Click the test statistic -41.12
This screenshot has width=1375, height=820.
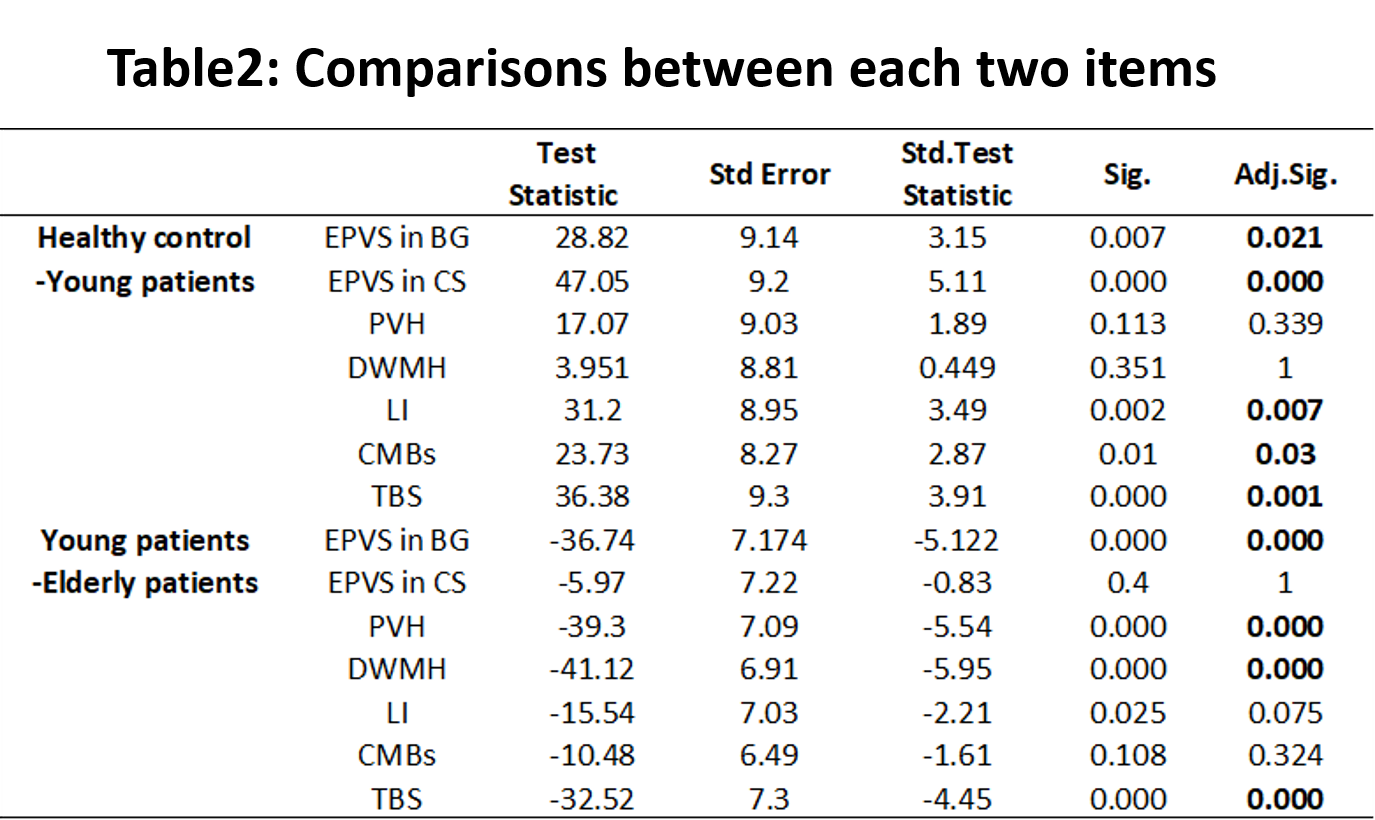592,670
